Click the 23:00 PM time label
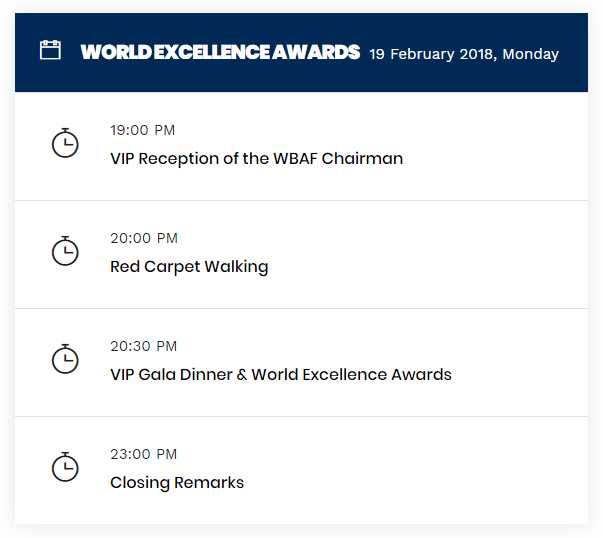 click(143, 455)
